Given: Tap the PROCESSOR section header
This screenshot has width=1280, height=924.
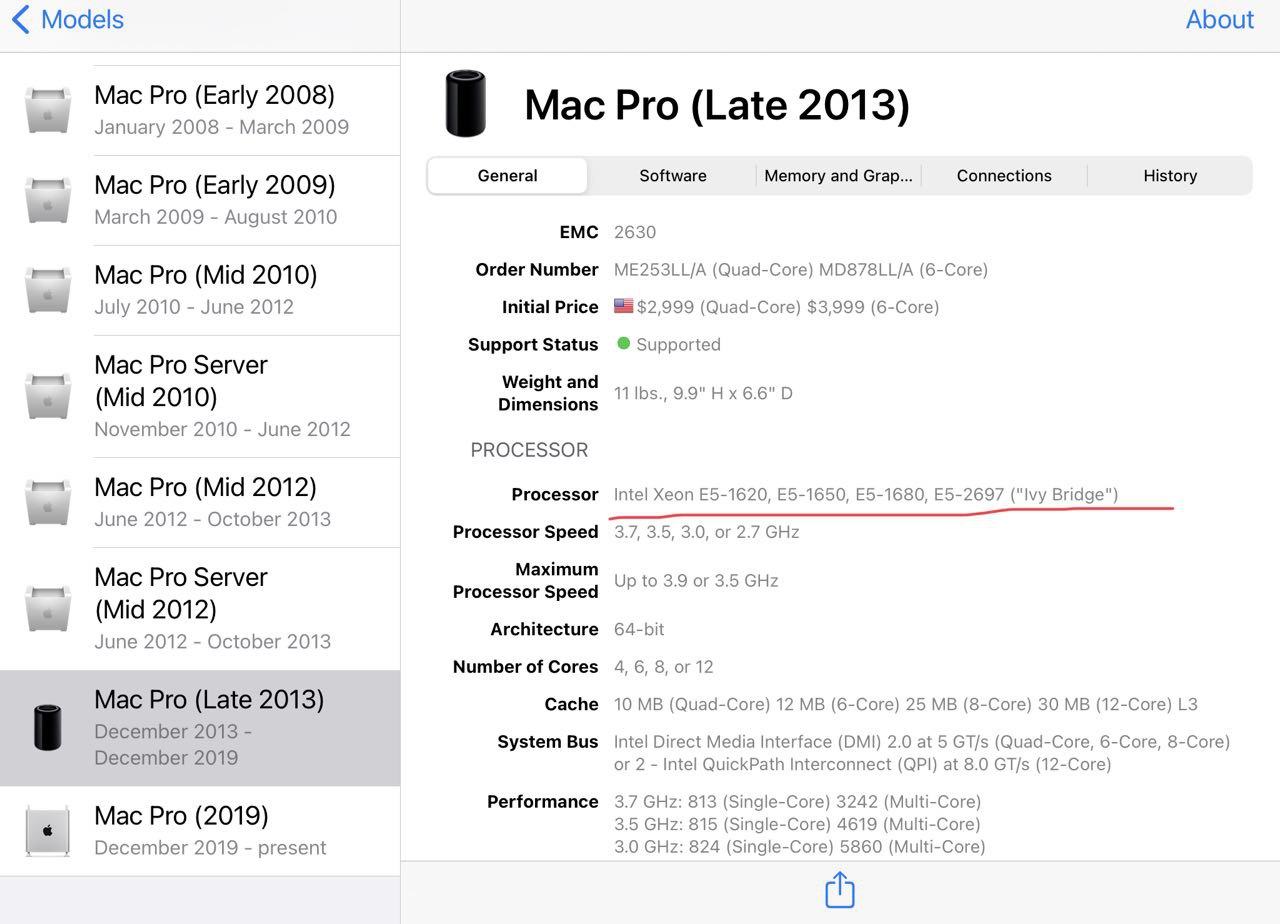Looking at the screenshot, I should click(529, 450).
